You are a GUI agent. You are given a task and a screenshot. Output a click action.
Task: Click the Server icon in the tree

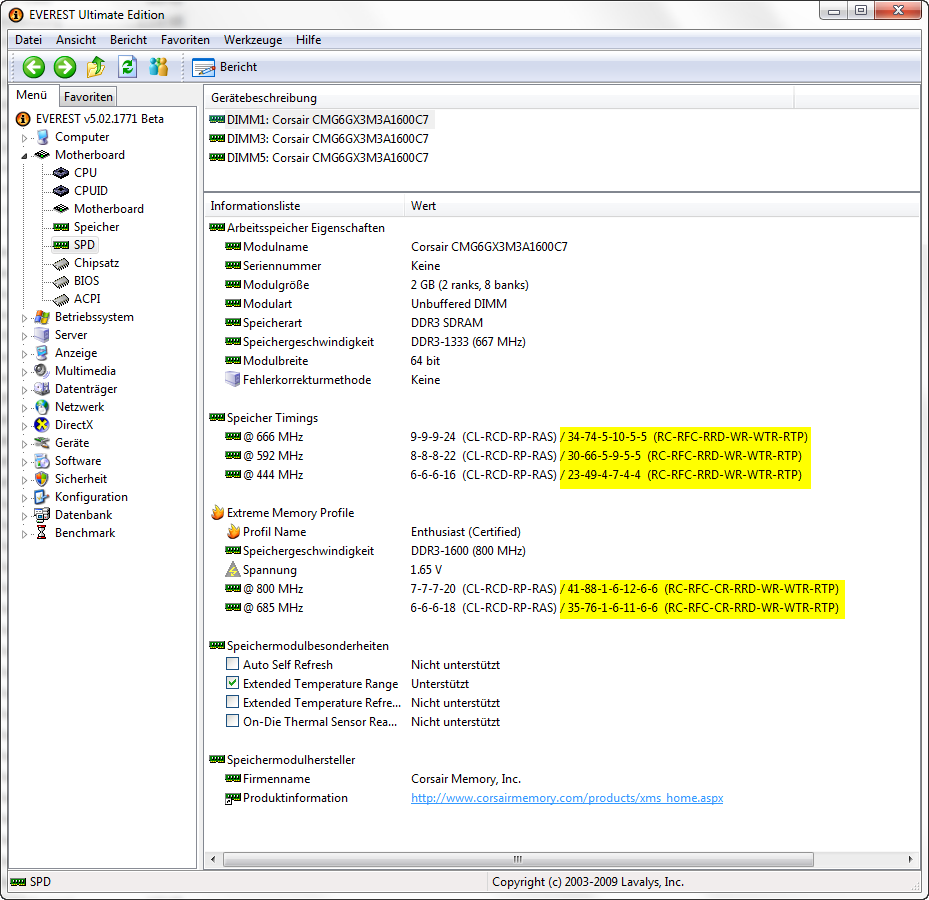(x=41, y=335)
